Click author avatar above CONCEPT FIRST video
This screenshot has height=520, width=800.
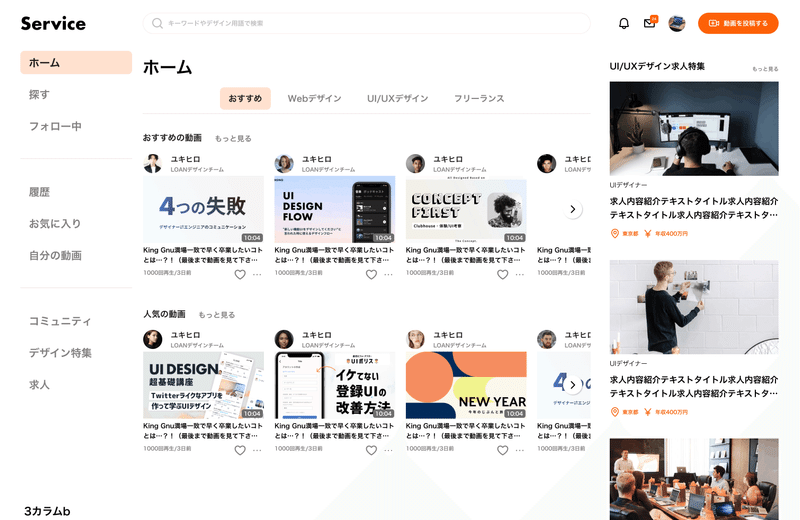coord(415,163)
